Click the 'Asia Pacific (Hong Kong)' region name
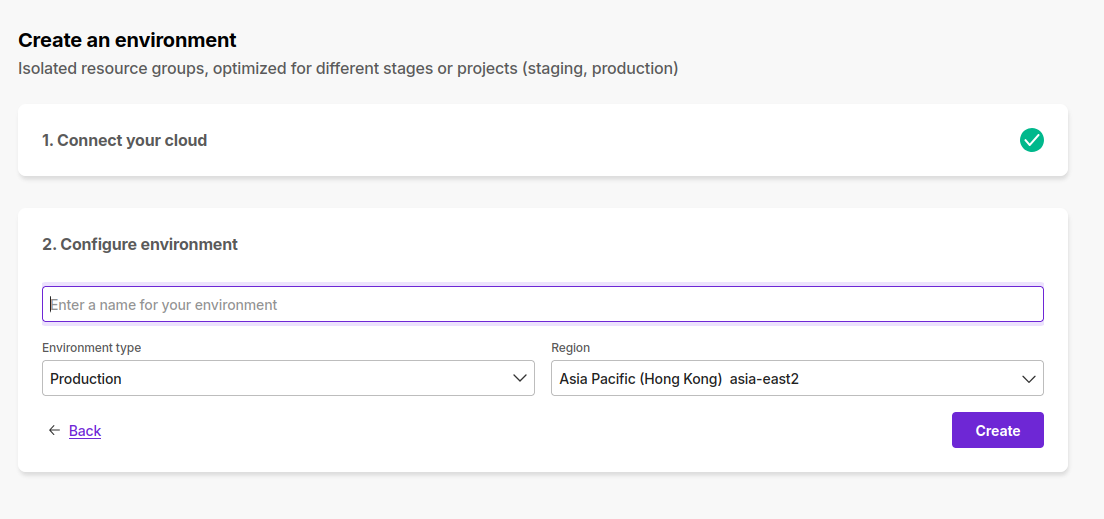The width and height of the screenshot is (1104, 519). coord(641,379)
